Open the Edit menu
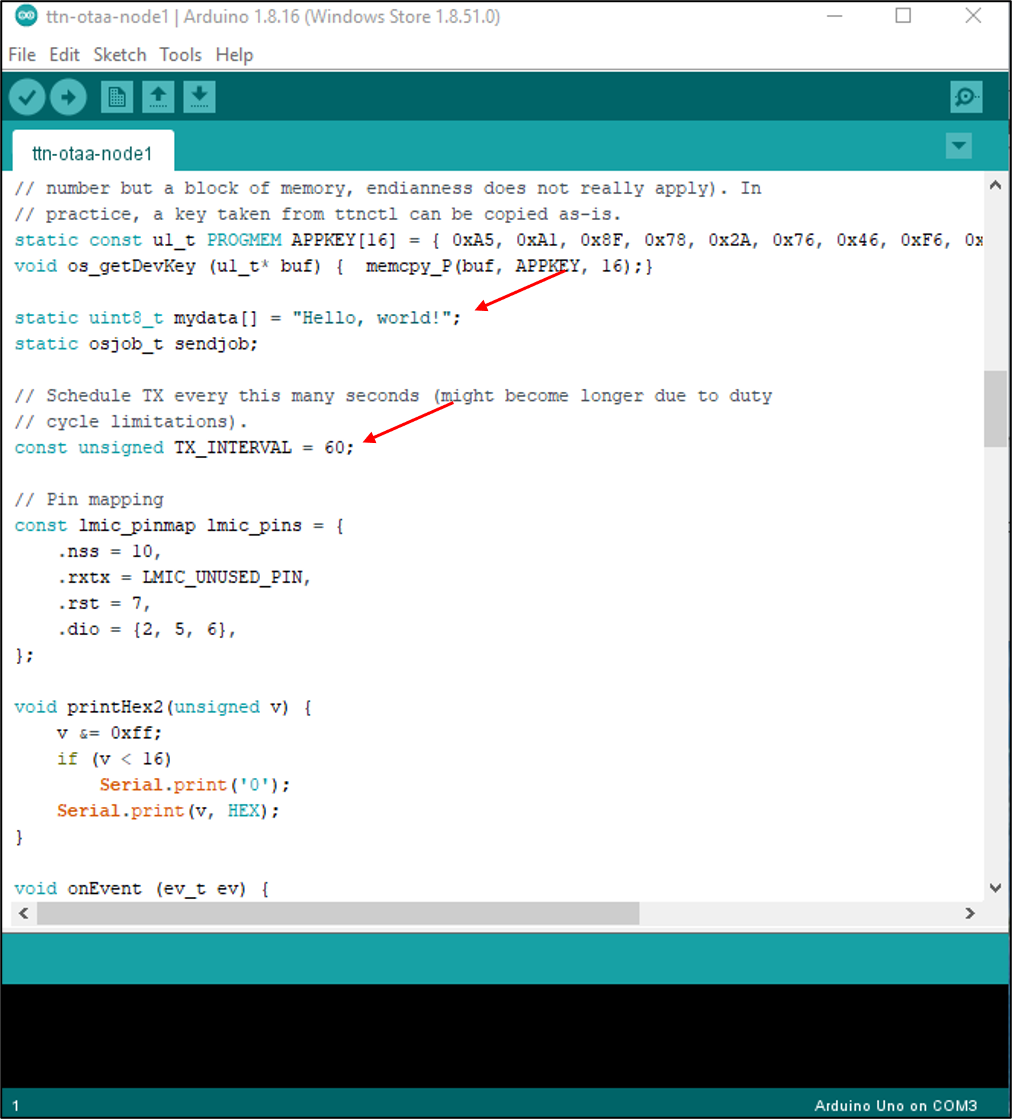Viewport: 1012px width, 1119px height. pos(64,55)
